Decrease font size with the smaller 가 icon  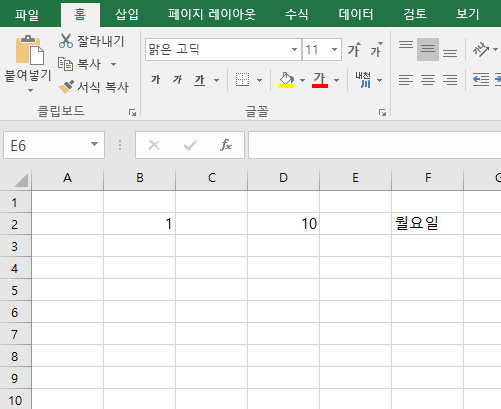click(x=376, y=50)
